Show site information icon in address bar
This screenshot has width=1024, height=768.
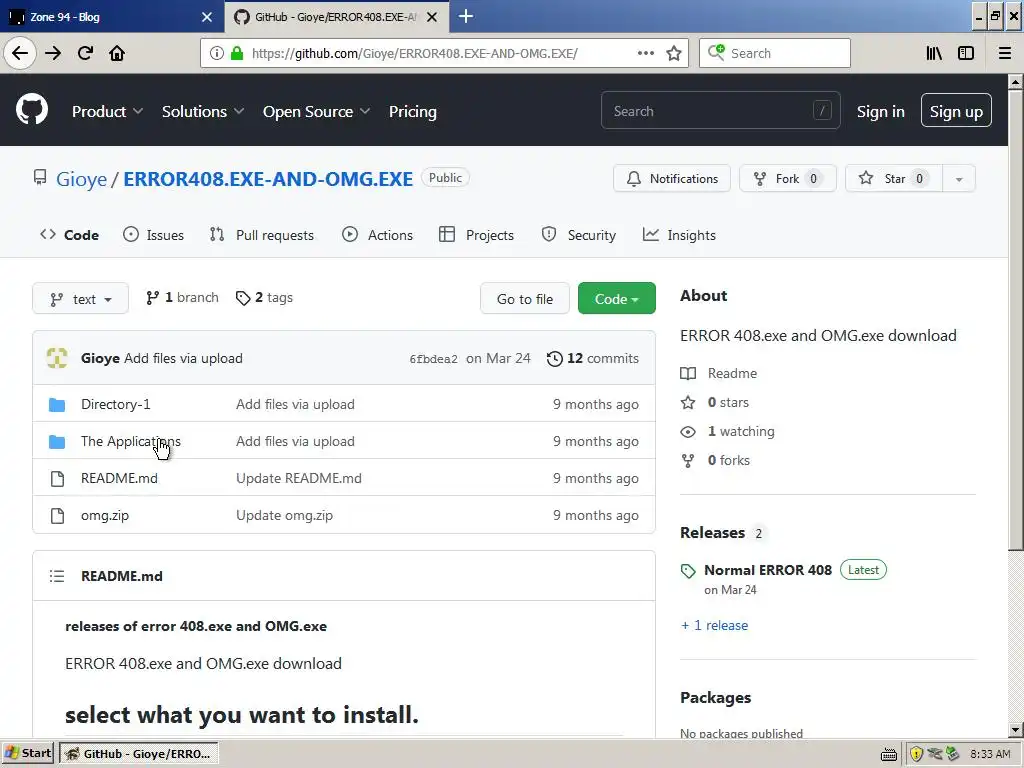click(x=217, y=54)
